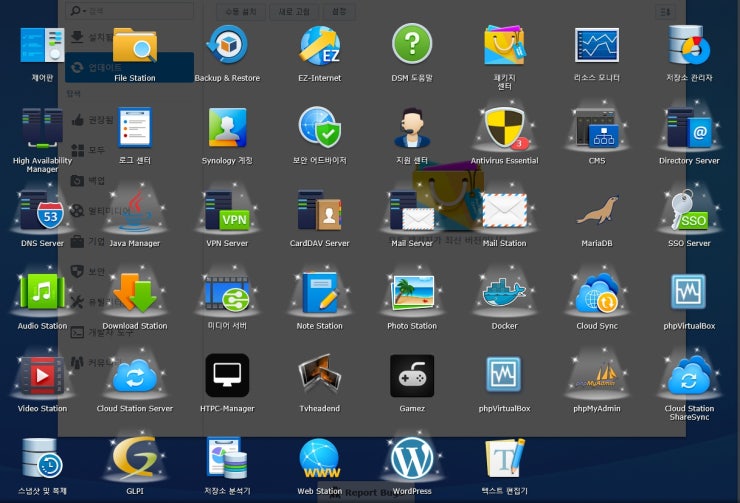740x503 pixels.
Task: Open 지원 센터 support center
Action: (x=412, y=128)
